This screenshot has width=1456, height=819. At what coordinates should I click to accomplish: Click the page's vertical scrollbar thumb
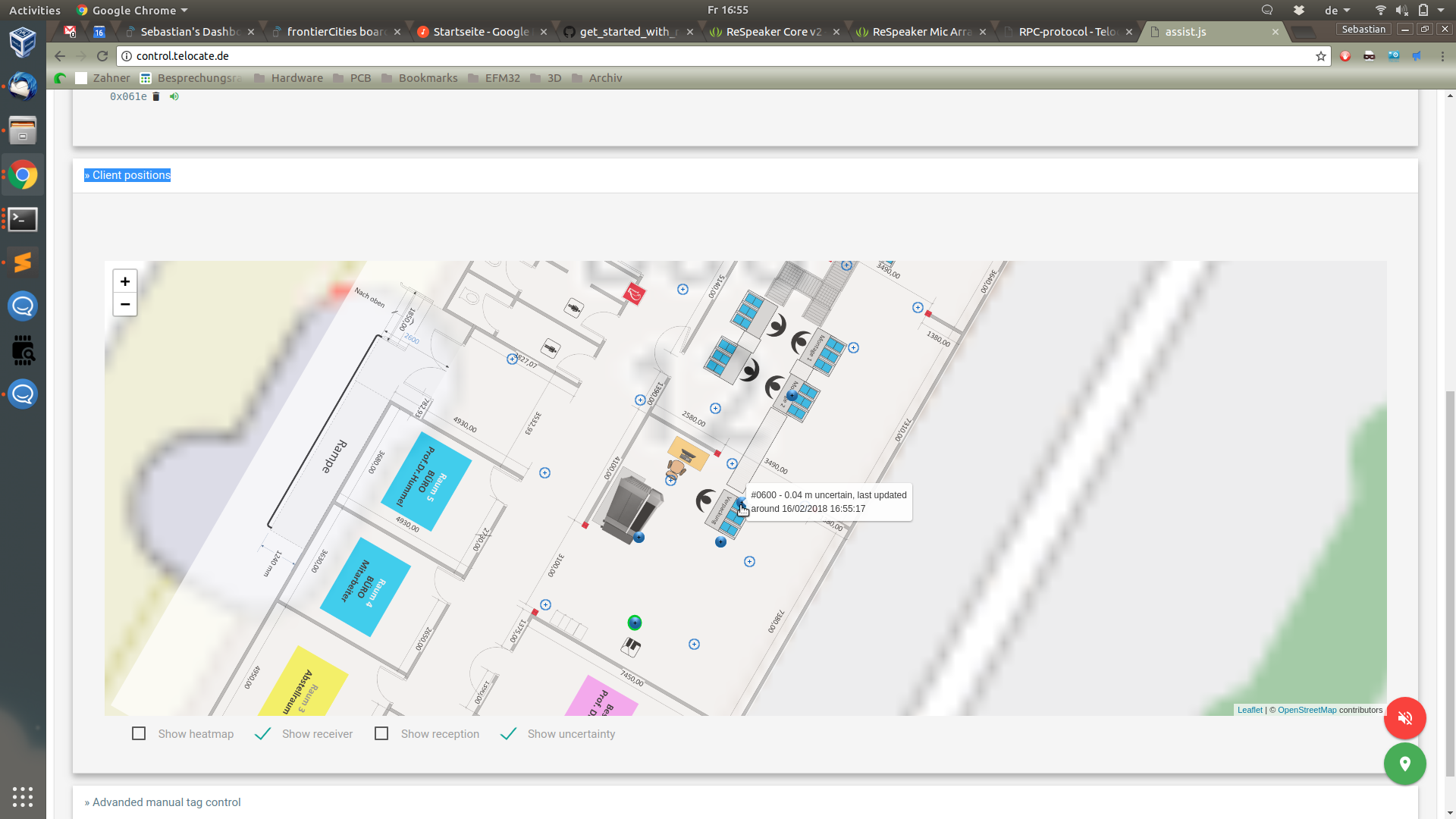(x=1450, y=584)
